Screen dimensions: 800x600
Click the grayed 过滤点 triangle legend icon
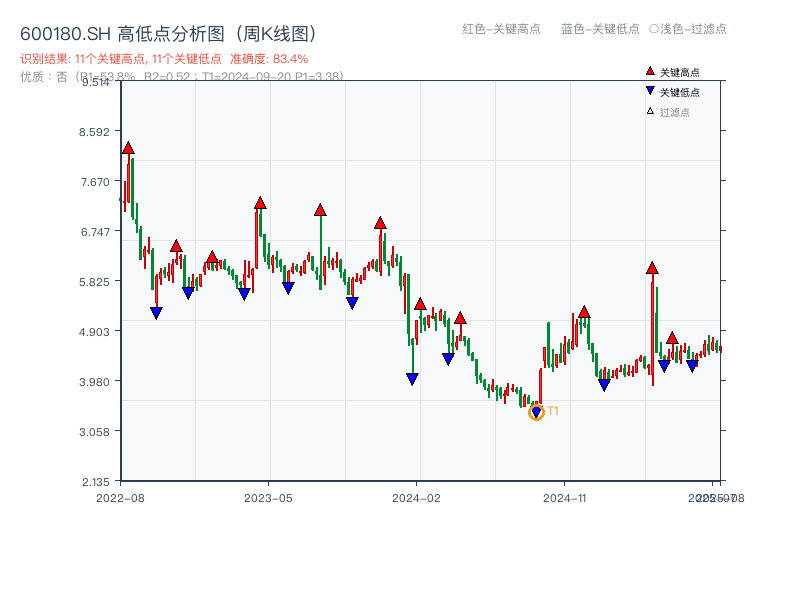pyautogui.click(x=650, y=109)
